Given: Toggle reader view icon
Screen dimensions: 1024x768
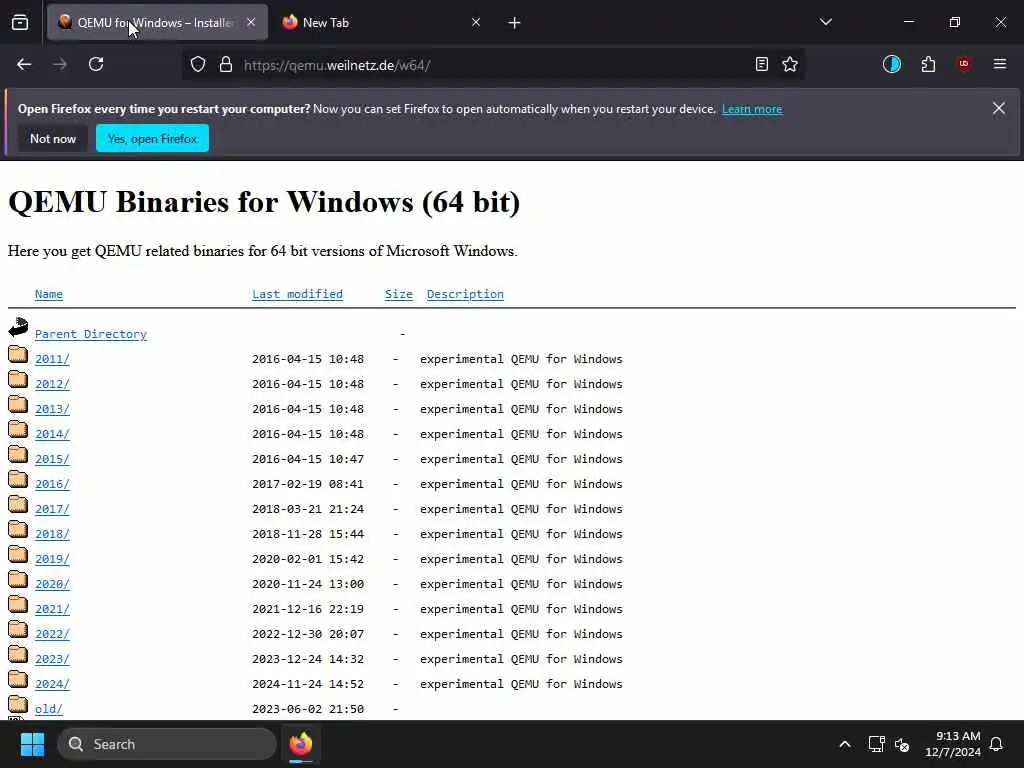Looking at the screenshot, I should click(761, 64).
